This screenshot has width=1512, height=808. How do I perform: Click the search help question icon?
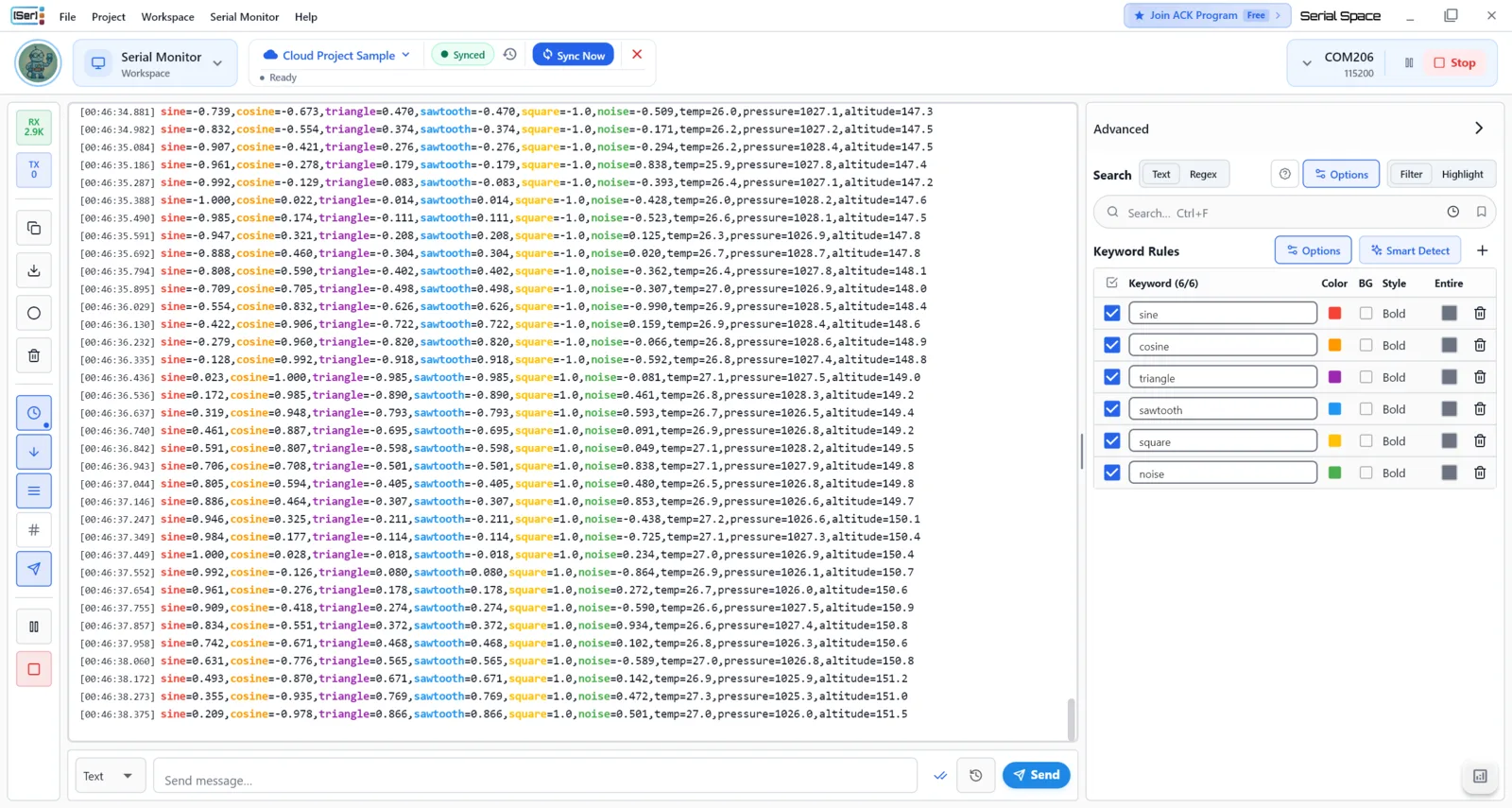1285,174
